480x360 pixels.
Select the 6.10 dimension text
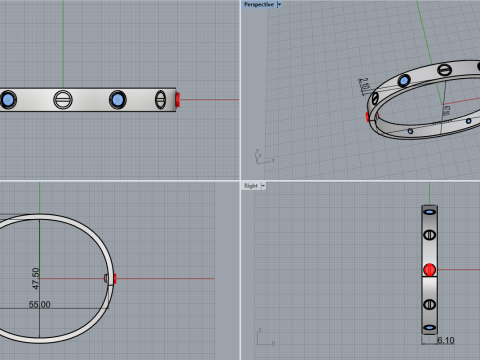click(446, 340)
